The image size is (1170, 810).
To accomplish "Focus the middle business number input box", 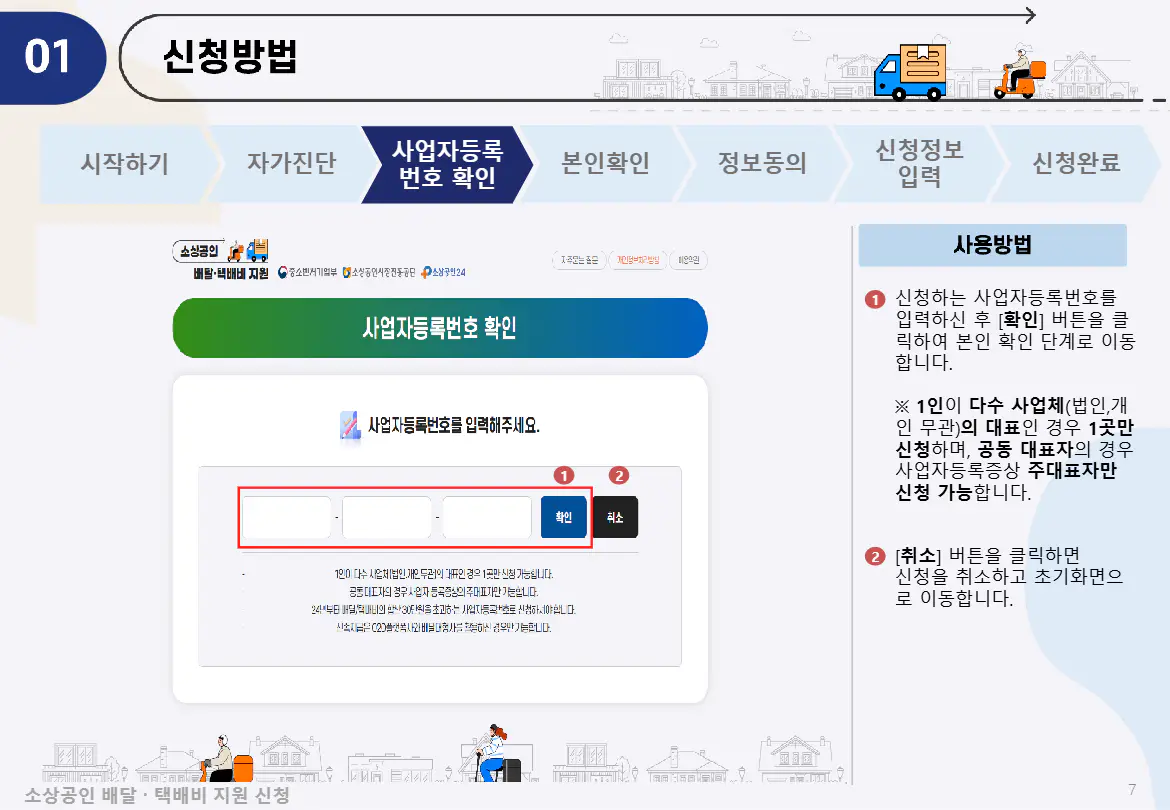I will point(387,517).
